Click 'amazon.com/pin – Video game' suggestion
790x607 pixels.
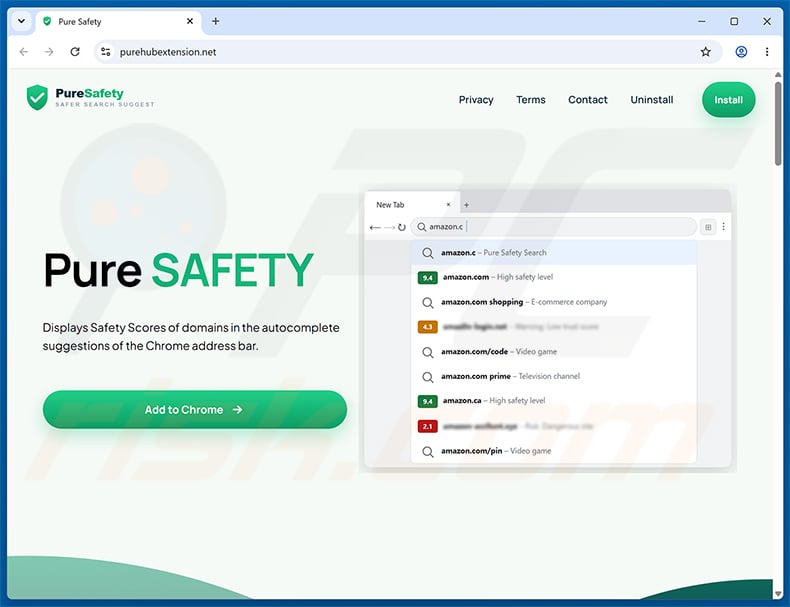coord(553,451)
